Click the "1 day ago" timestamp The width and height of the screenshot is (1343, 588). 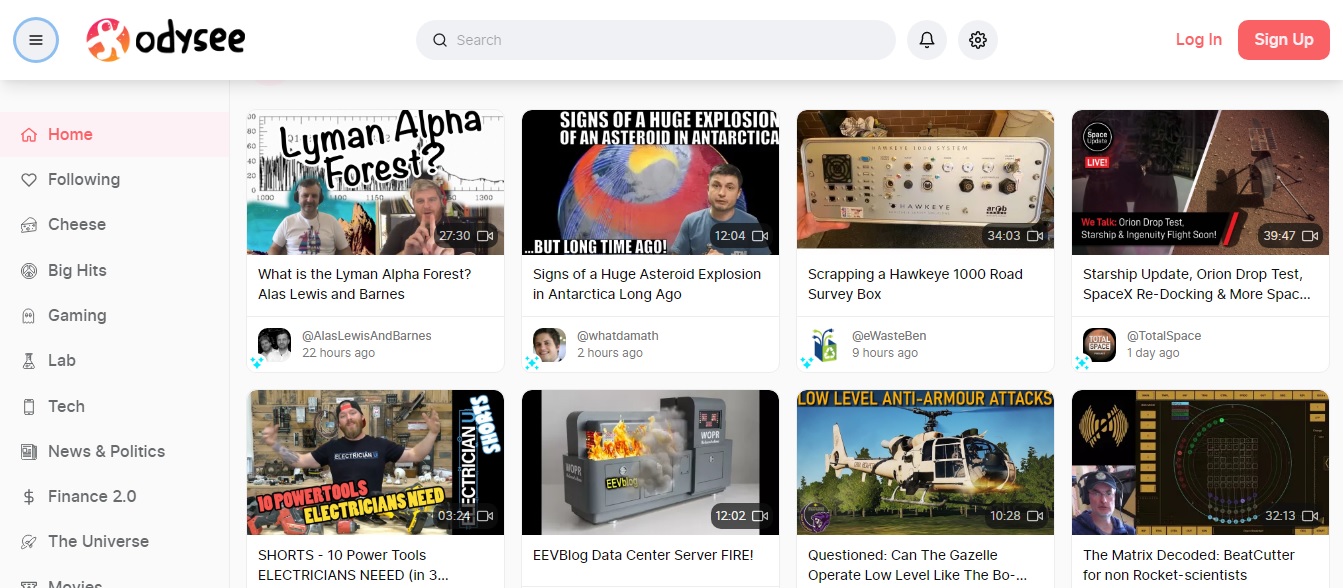pyautogui.click(x=1153, y=353)
